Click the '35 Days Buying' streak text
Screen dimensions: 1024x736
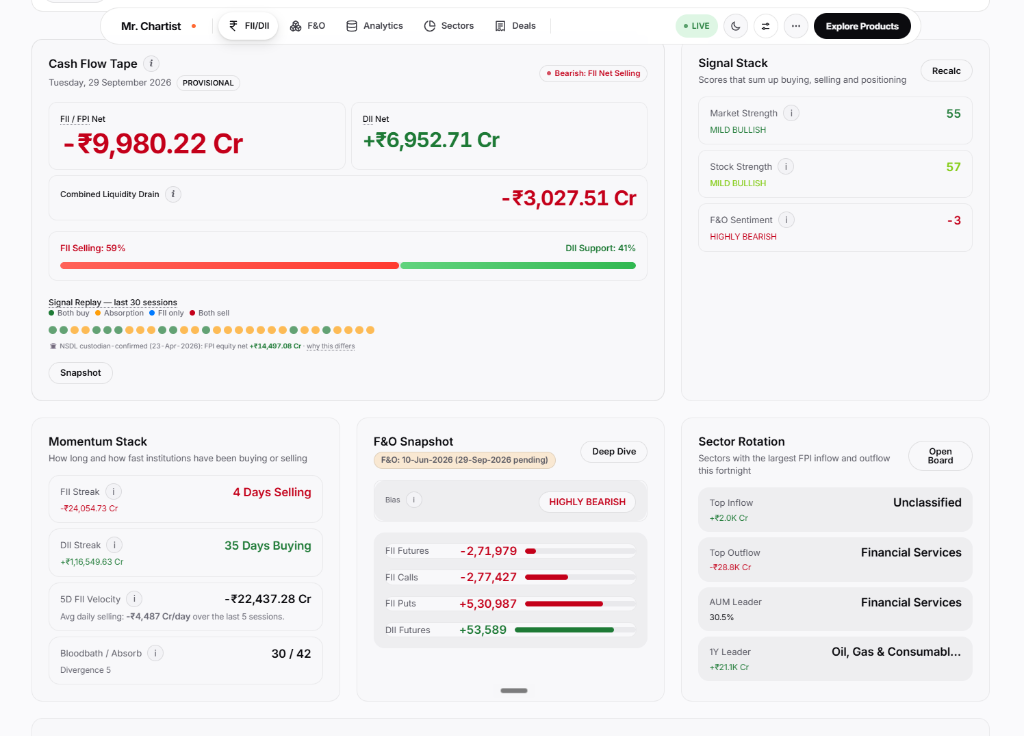pos(268,546)
